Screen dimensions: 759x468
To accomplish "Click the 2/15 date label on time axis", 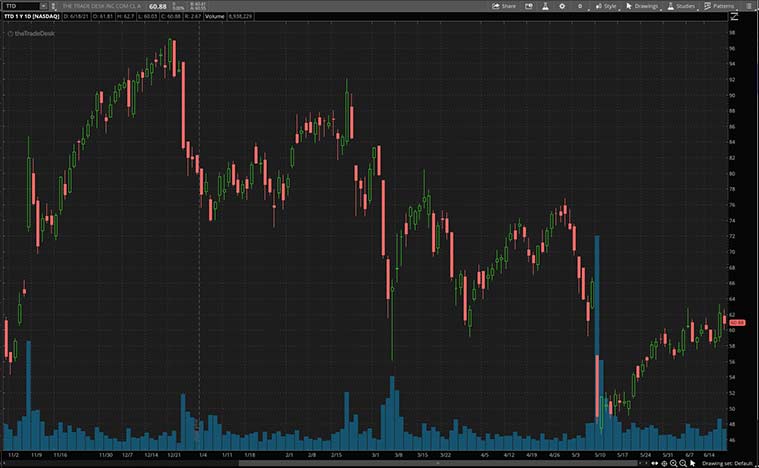I will pos(336,455).
